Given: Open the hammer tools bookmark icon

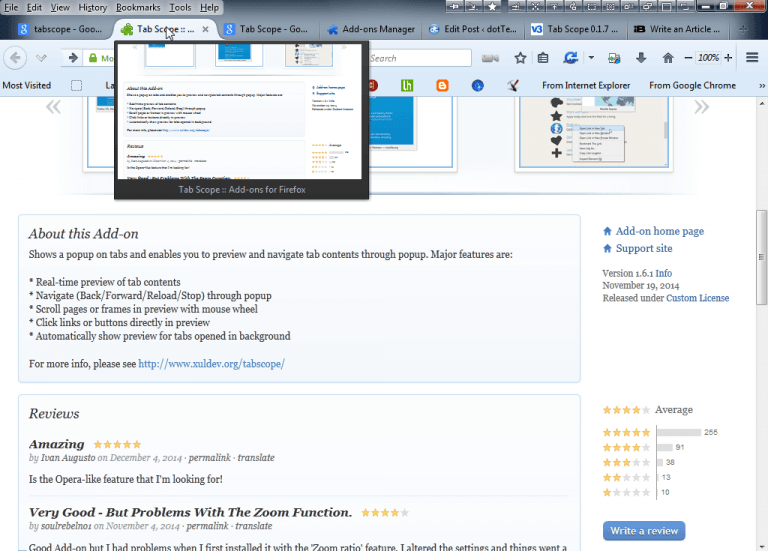Looking at the screenshot, I should pos(513,85).
